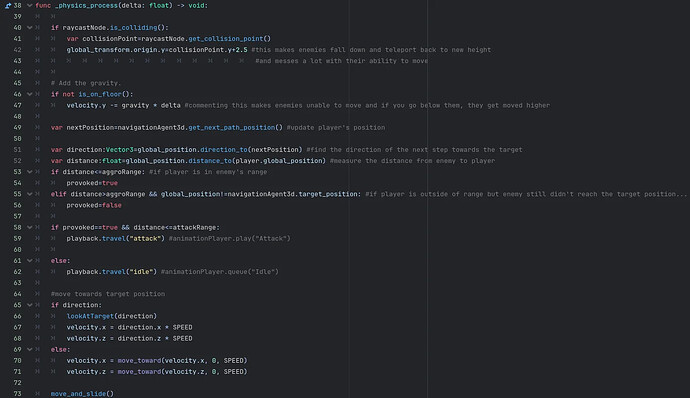Click 'provoked=true' on line 54
690x398 pixels.
tap(92, 183)
